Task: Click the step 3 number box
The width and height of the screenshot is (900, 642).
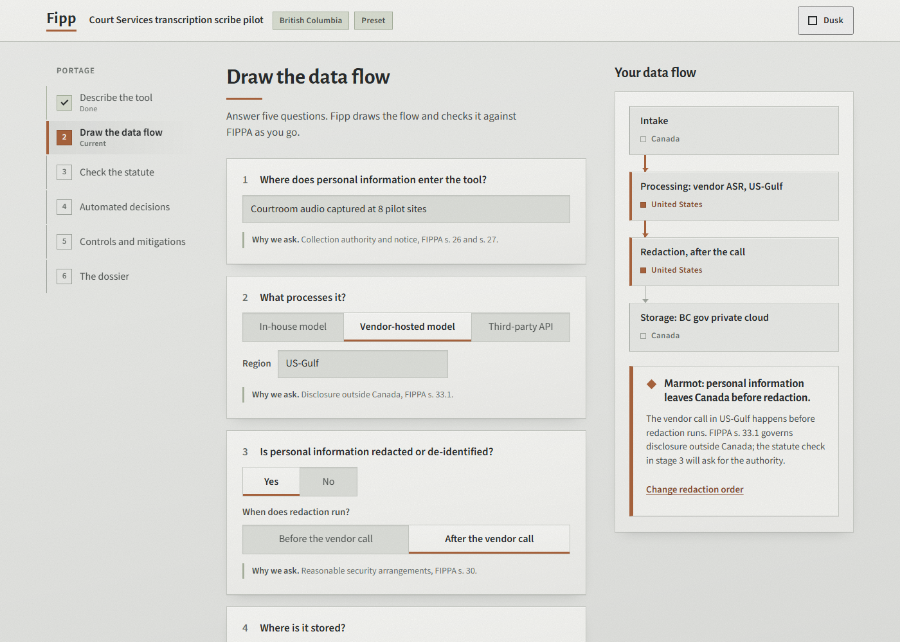Action: [x=64, y=172]
